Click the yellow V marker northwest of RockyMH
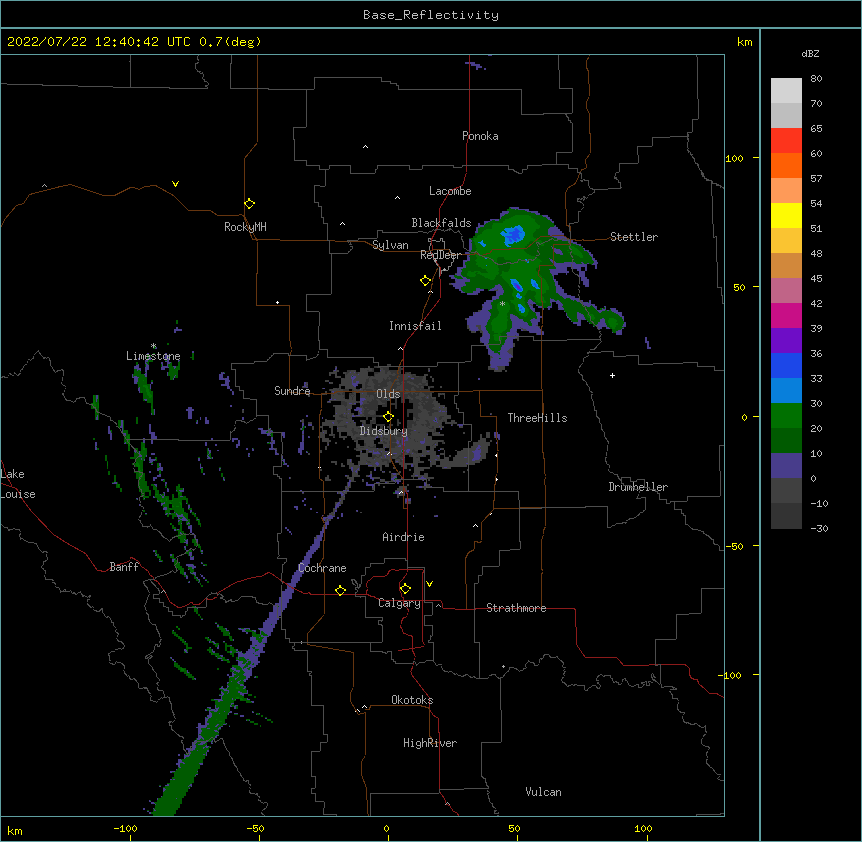This screenshot has width=862, height=842. point(175,184)
